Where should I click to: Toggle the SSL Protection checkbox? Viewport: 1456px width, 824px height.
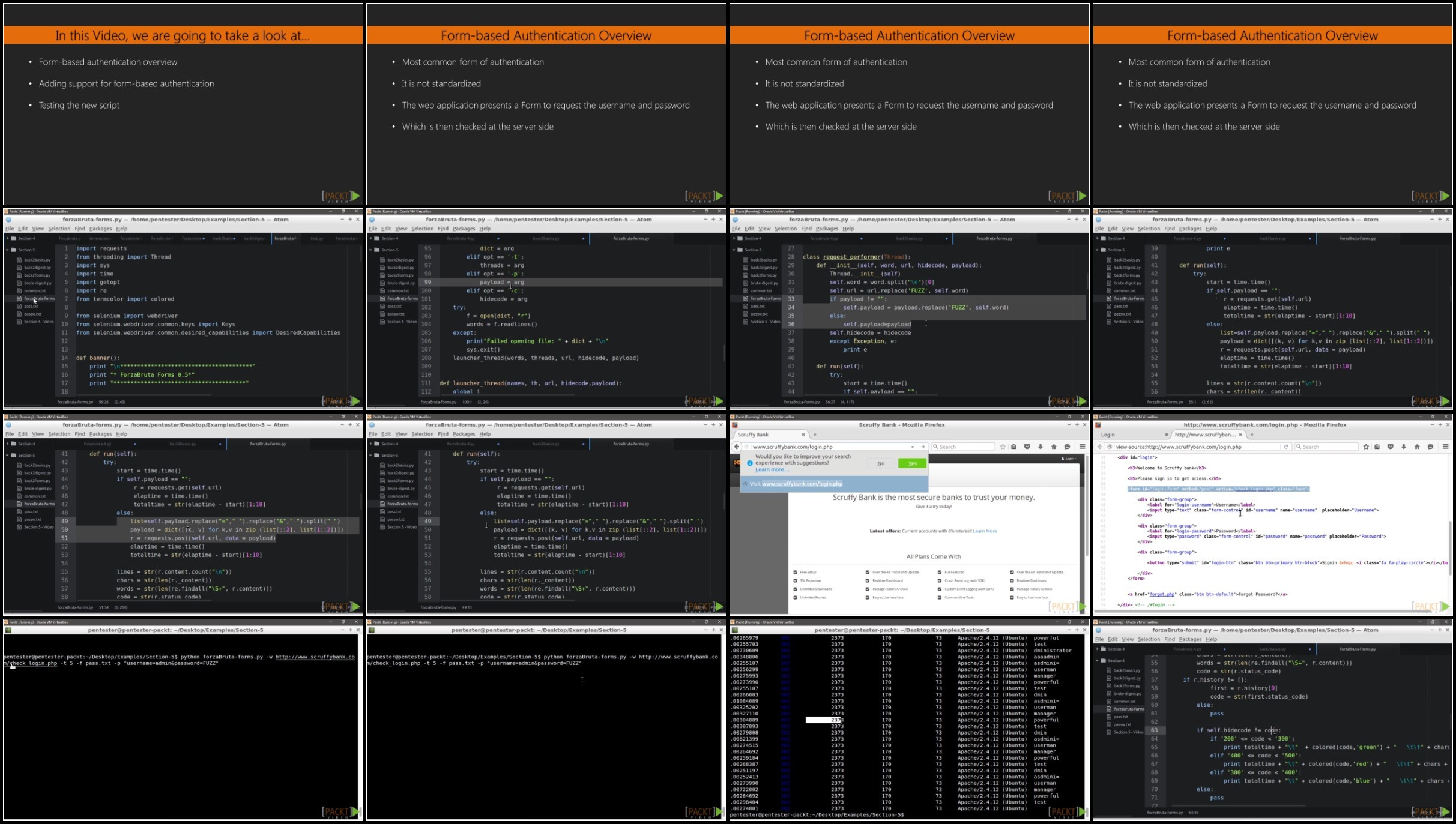click(795, 580)
